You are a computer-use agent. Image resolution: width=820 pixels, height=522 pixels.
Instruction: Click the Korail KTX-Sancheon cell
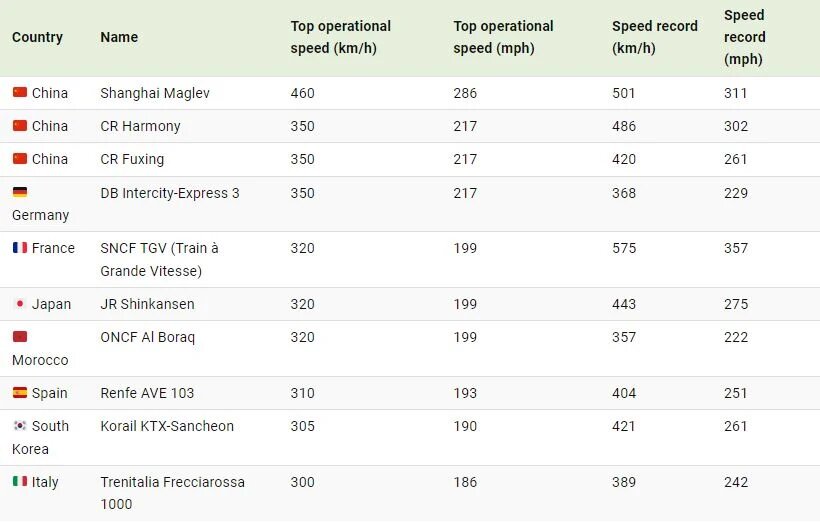click(167, 426)
